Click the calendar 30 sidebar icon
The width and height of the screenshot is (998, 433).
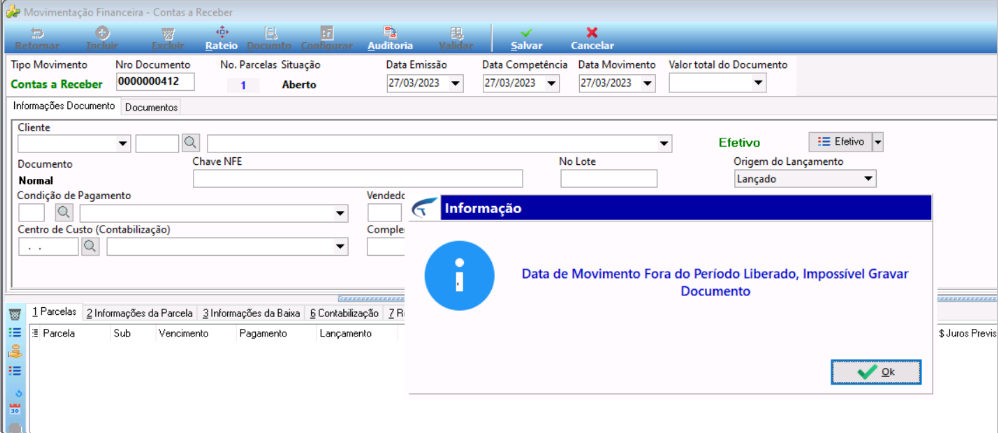click(x=15, y=409)
